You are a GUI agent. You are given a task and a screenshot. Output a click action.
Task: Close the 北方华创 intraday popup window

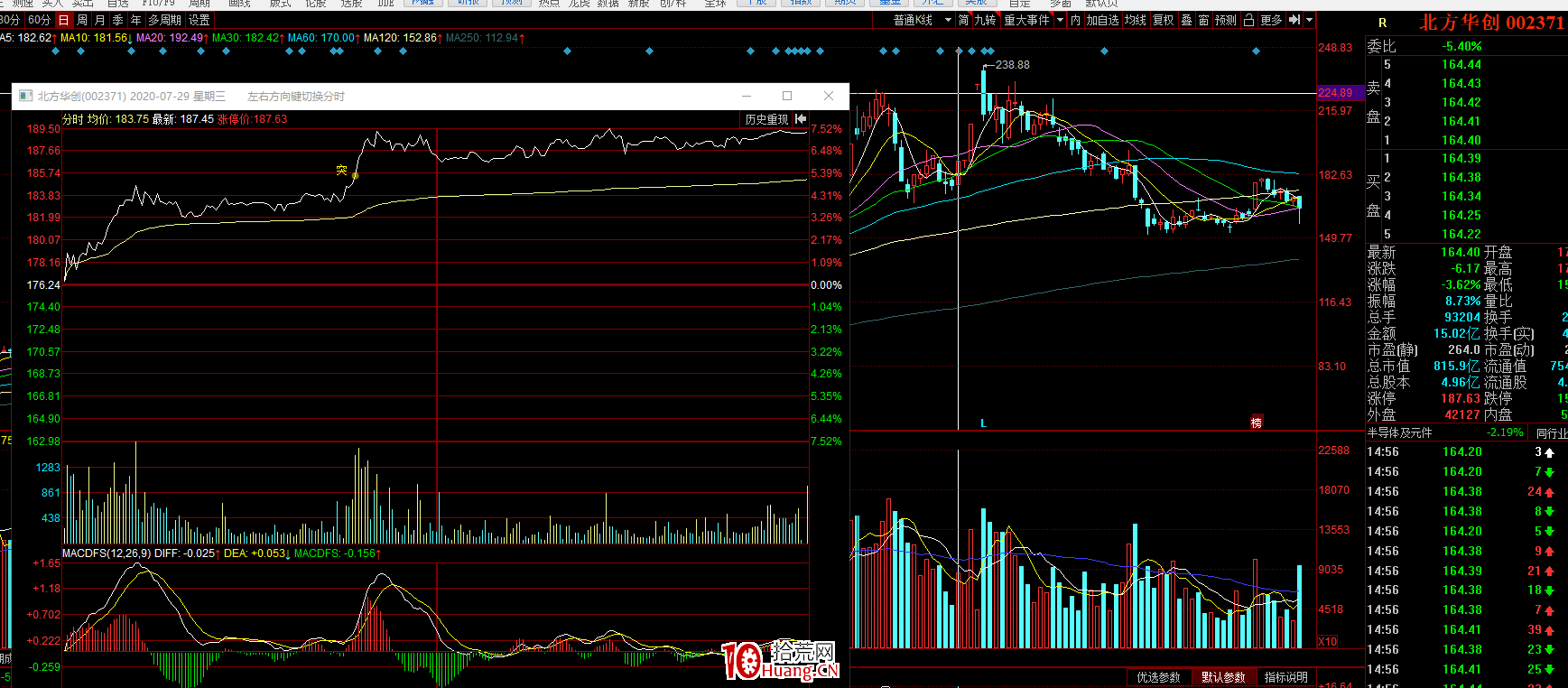click(x=829, y=96)
